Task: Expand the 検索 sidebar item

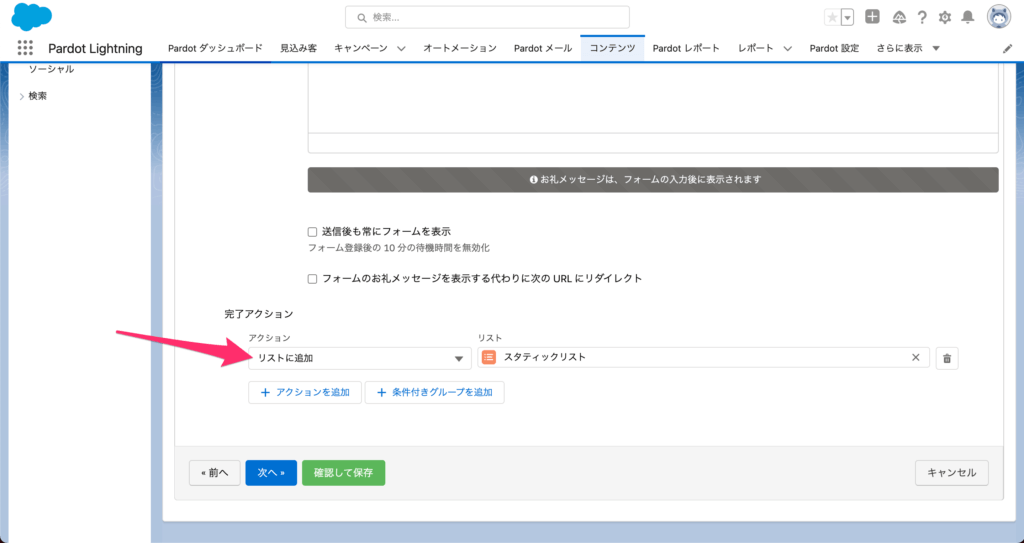Action: pyautogui.click(x=22, y=97)
